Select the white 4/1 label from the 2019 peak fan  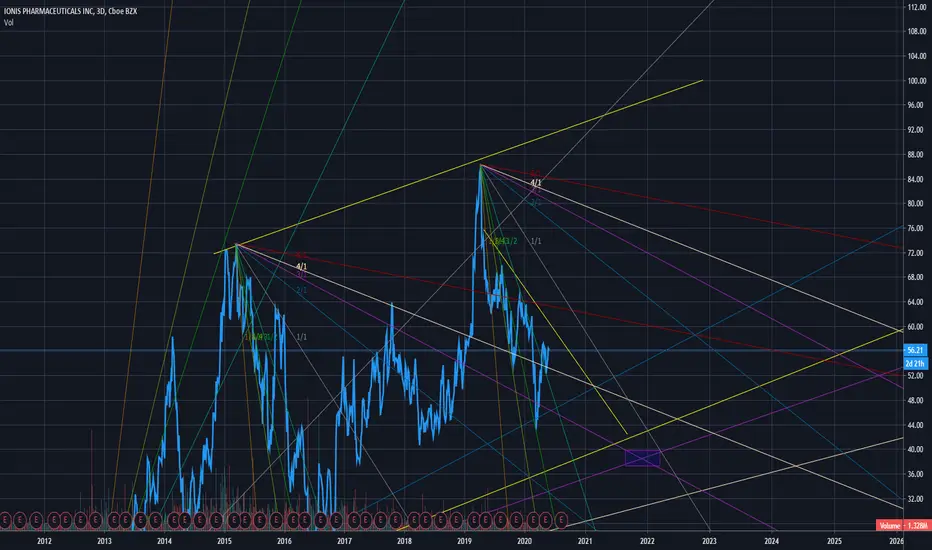[x=536, y=183]
